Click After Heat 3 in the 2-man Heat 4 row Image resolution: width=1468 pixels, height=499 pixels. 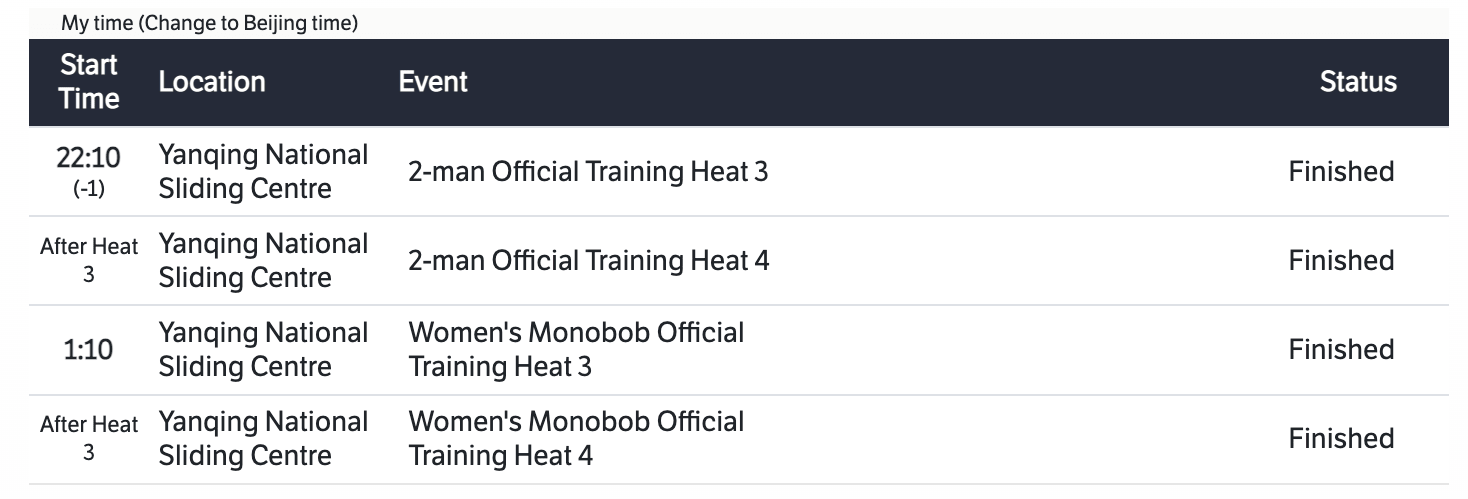click(89, 260)
